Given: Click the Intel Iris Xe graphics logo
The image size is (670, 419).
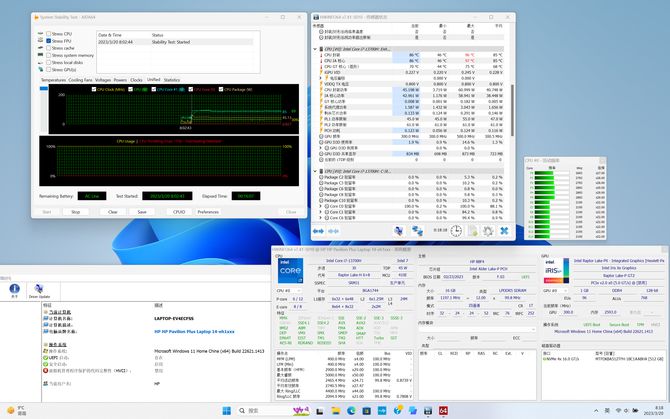Looking at the screenshot, I should pyautogui.click(x=556, y=271).
